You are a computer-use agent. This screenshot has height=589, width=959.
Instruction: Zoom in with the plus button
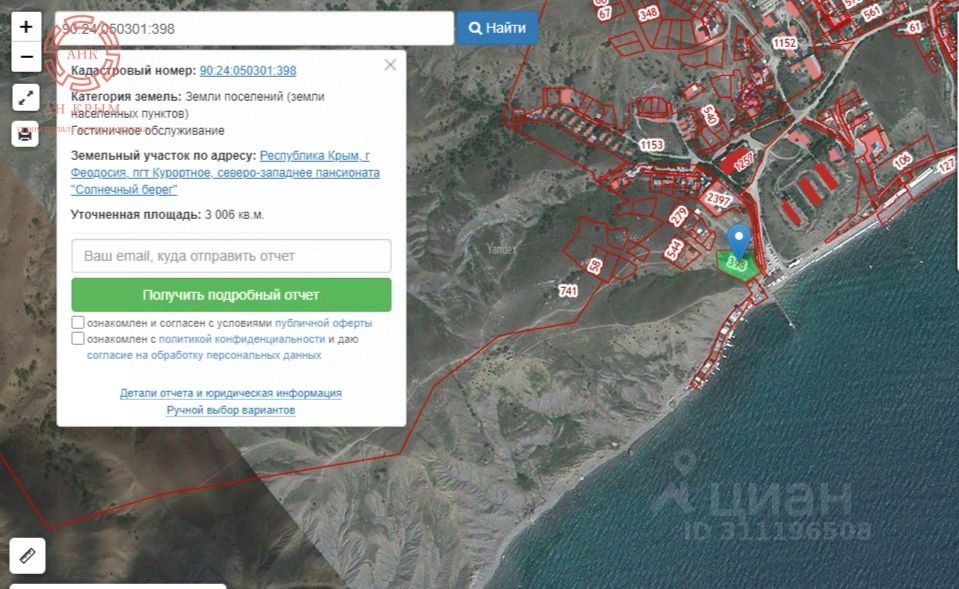(x=26, y=27)
